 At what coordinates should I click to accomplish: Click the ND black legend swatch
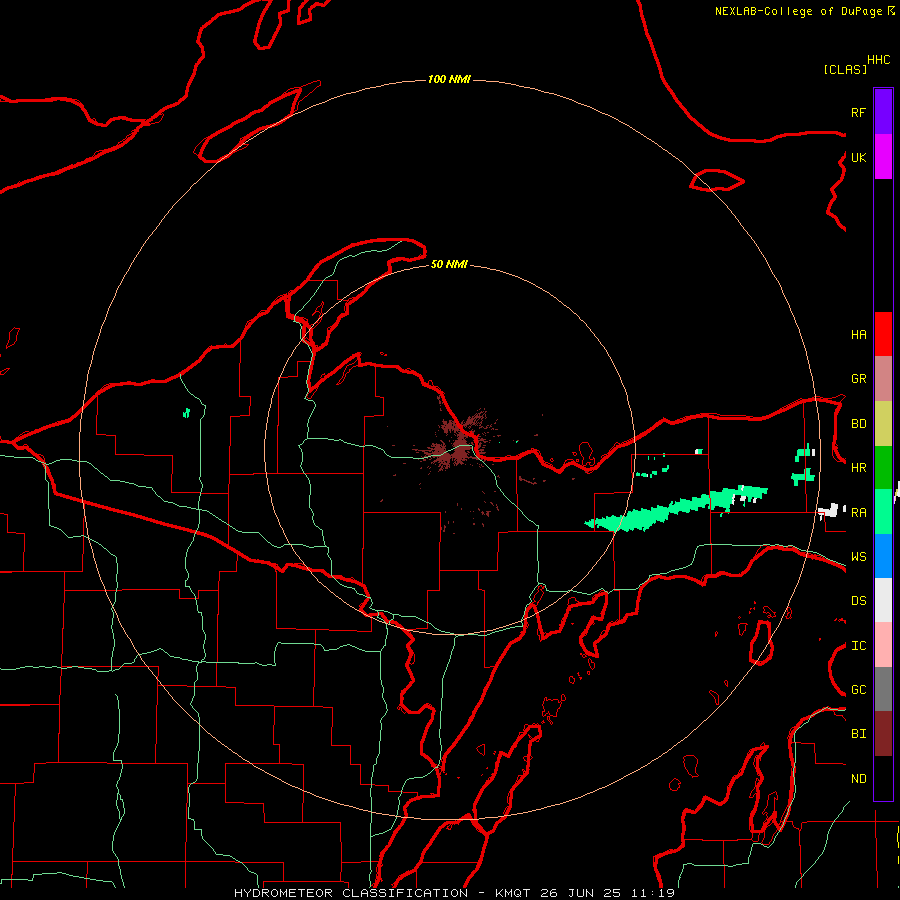coord(883,778)
